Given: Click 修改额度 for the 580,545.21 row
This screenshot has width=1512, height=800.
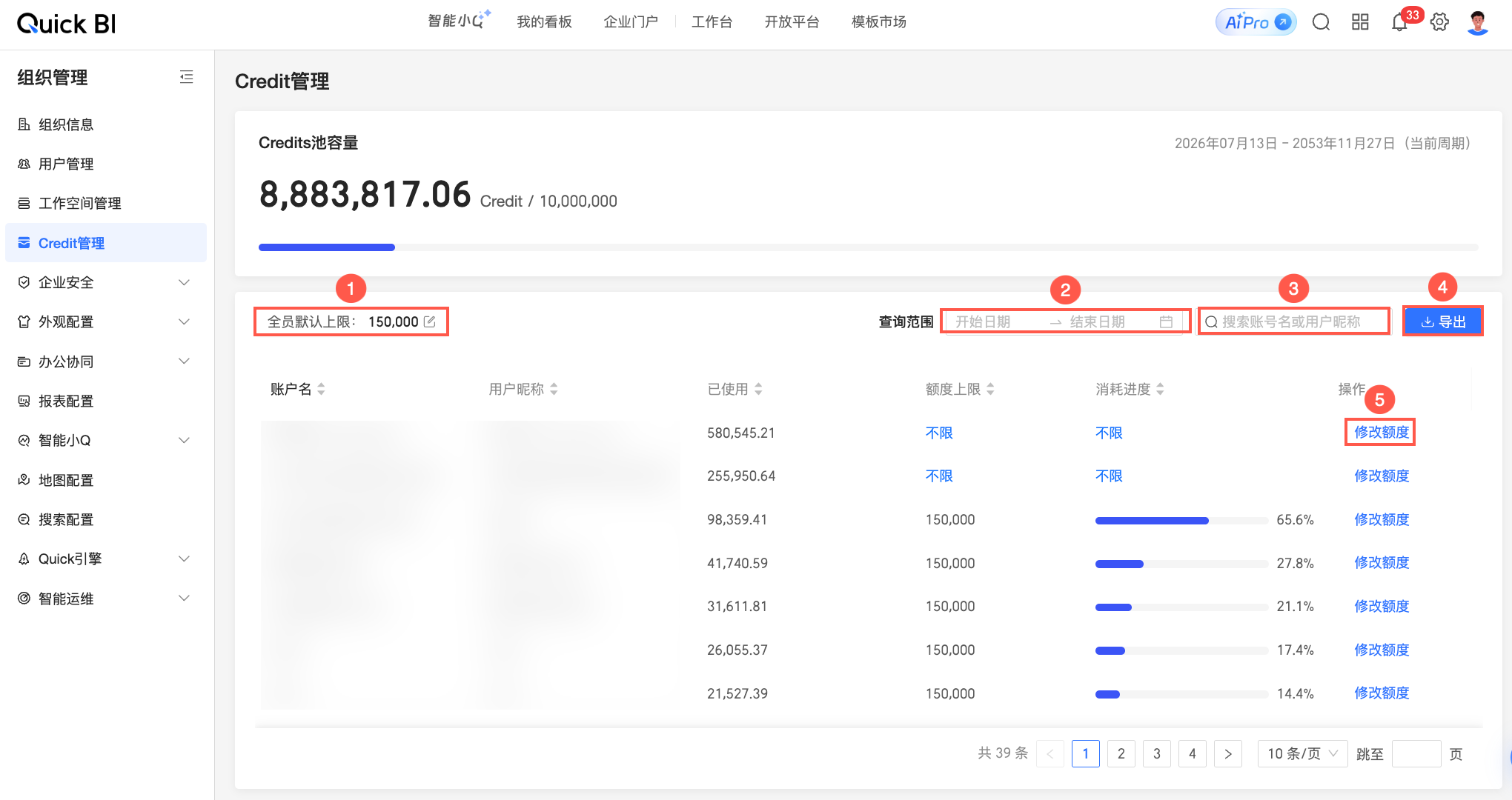Looking at the screenshot, I should 1382,433.
